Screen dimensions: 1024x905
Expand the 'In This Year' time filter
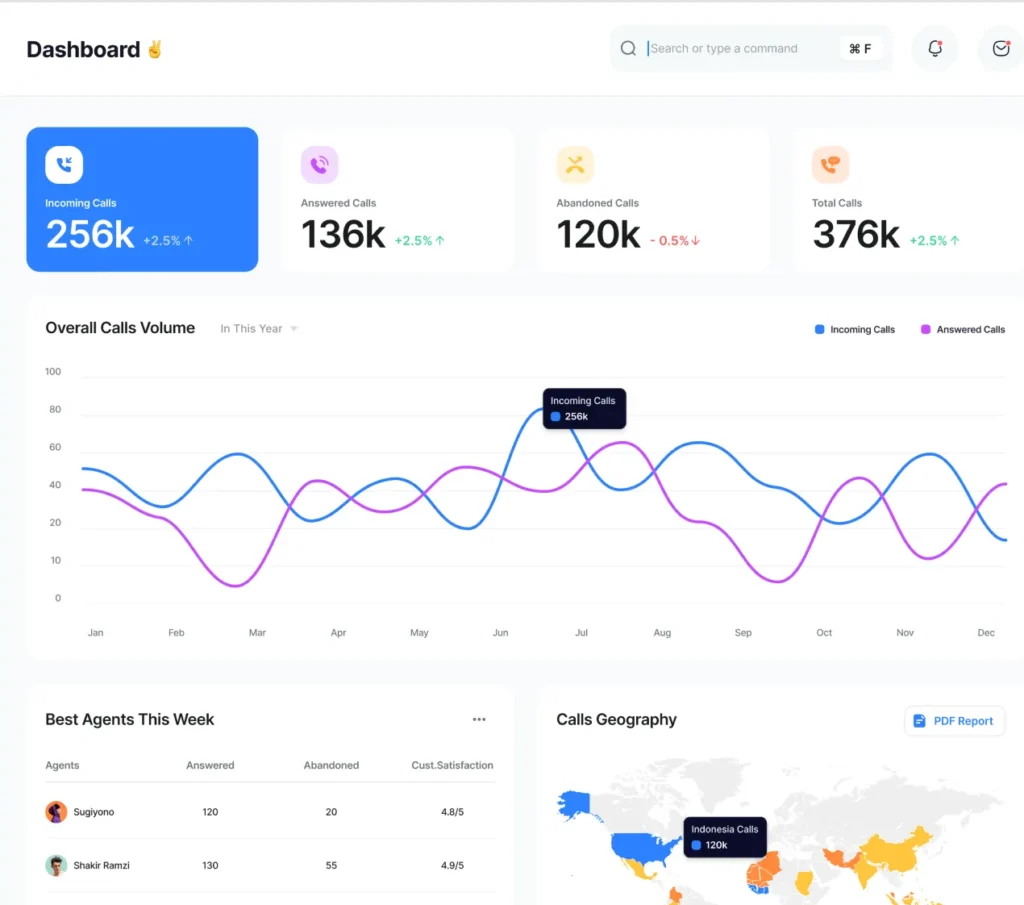point(258,328)
